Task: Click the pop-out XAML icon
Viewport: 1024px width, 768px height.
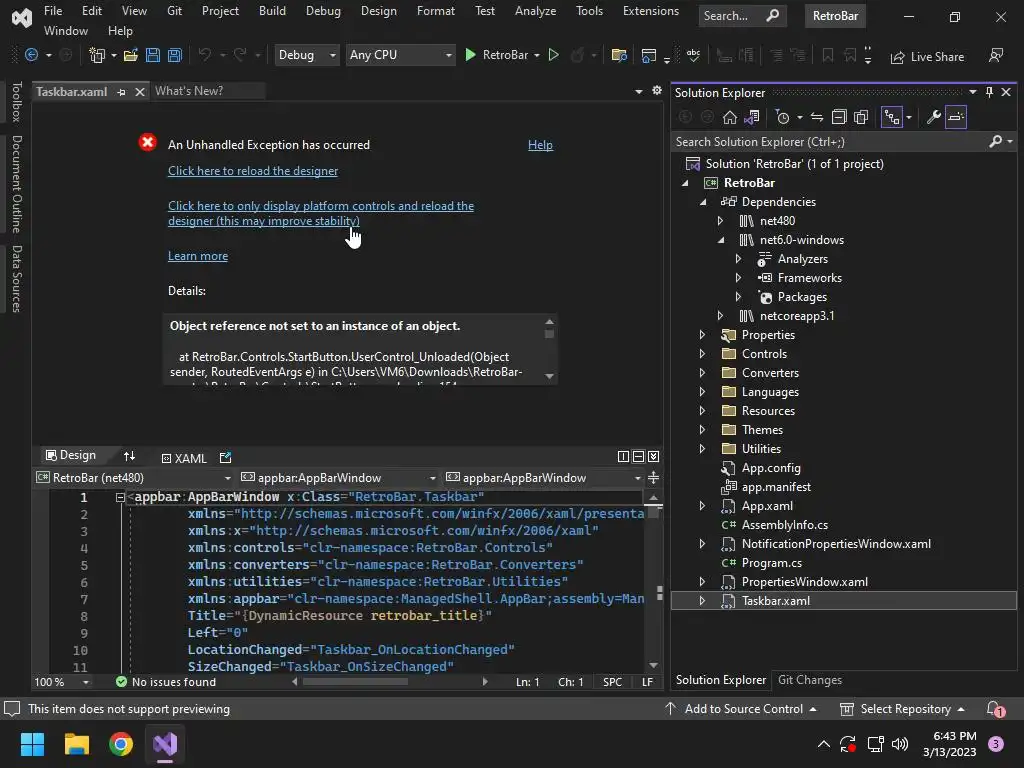Action: tap(225, 458)
